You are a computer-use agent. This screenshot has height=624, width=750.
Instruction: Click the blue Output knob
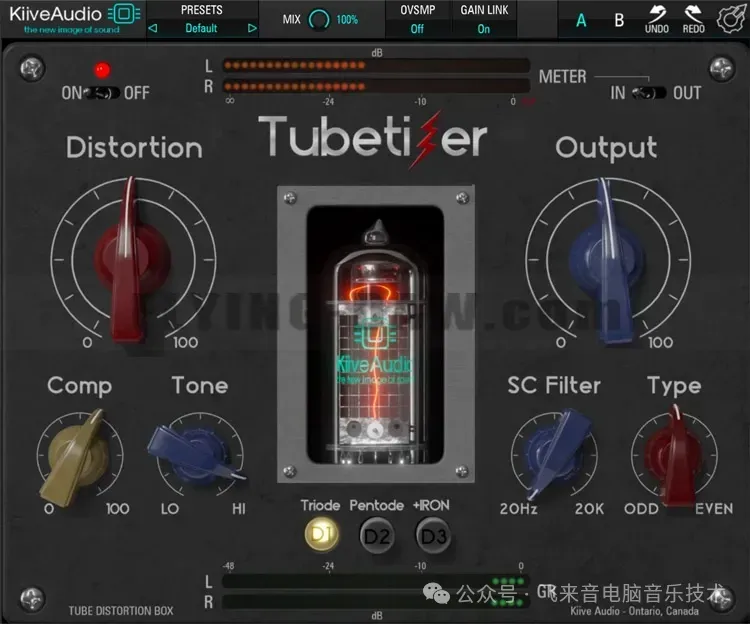(607, 261)
